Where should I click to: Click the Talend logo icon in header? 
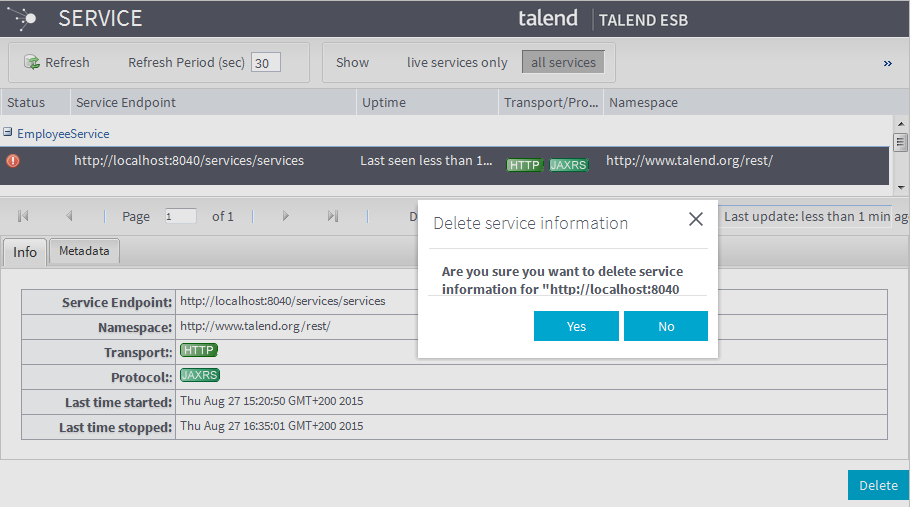[23, 19]
